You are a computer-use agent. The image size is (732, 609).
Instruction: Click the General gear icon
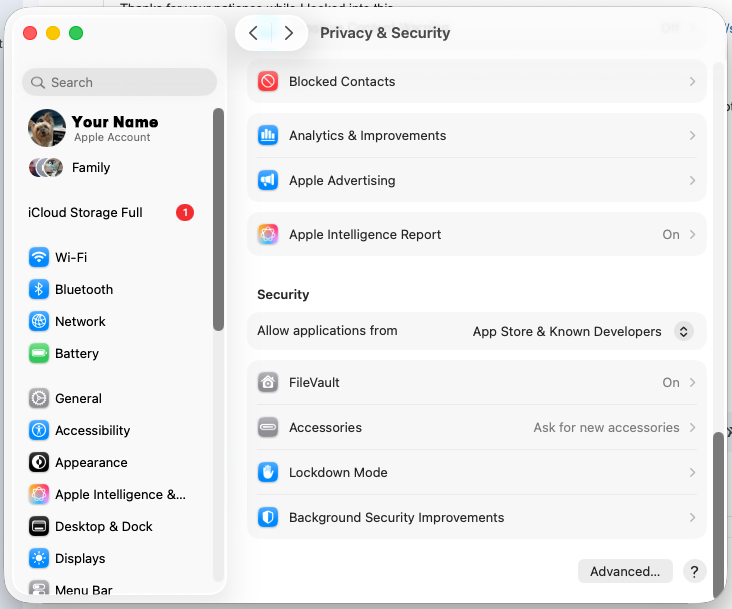[39, 398]
